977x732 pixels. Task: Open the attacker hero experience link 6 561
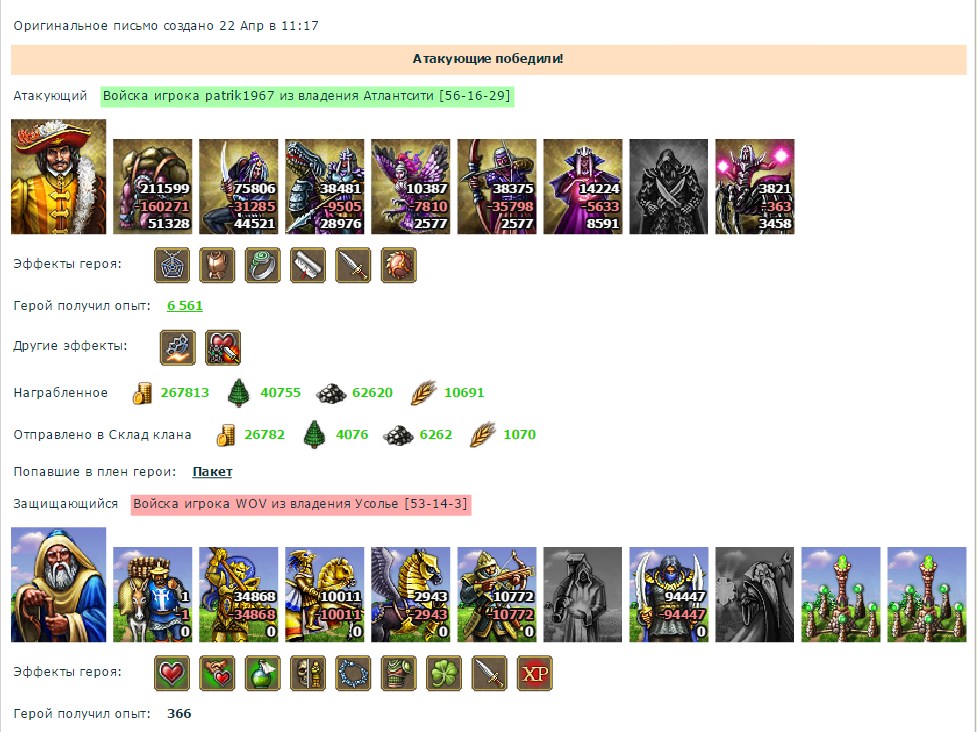coord(185,306)
